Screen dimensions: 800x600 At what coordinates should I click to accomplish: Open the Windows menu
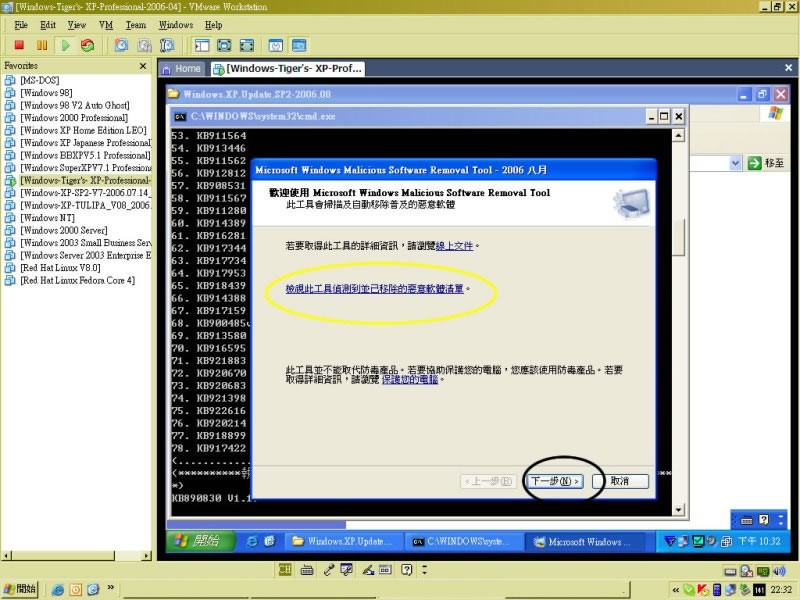(176, 25)
